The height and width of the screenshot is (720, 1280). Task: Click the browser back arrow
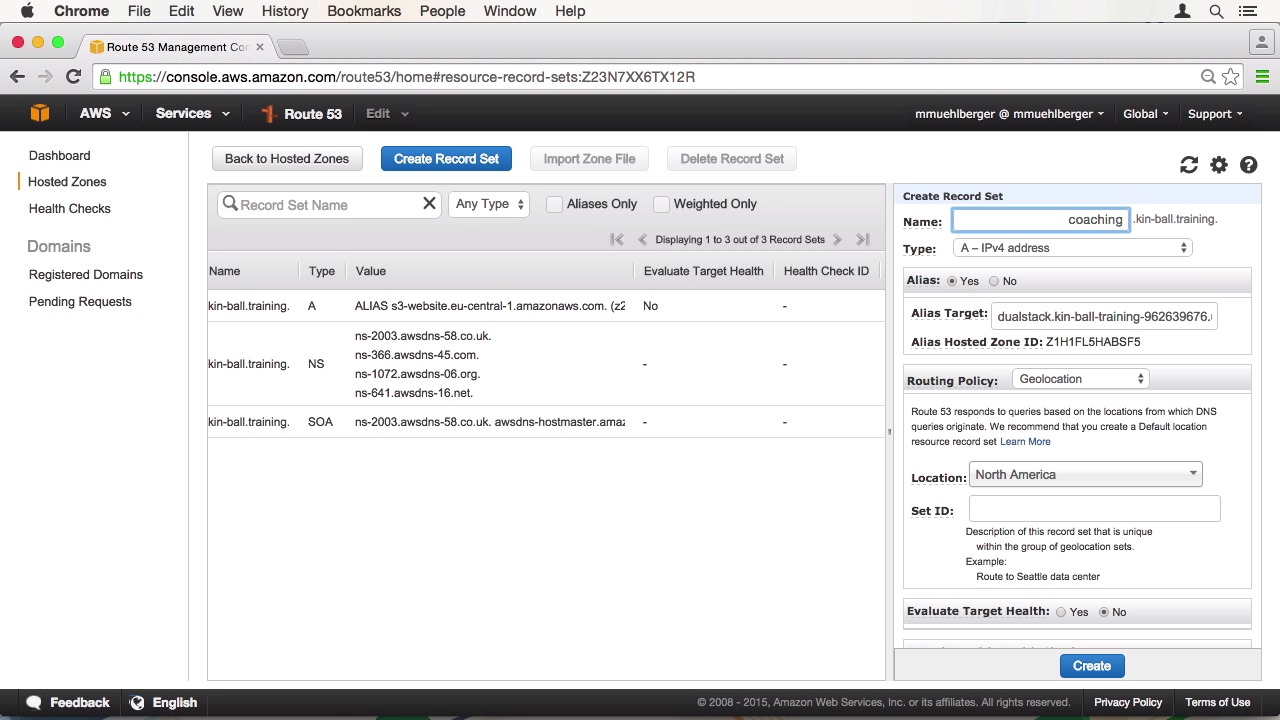pos(17,76)
